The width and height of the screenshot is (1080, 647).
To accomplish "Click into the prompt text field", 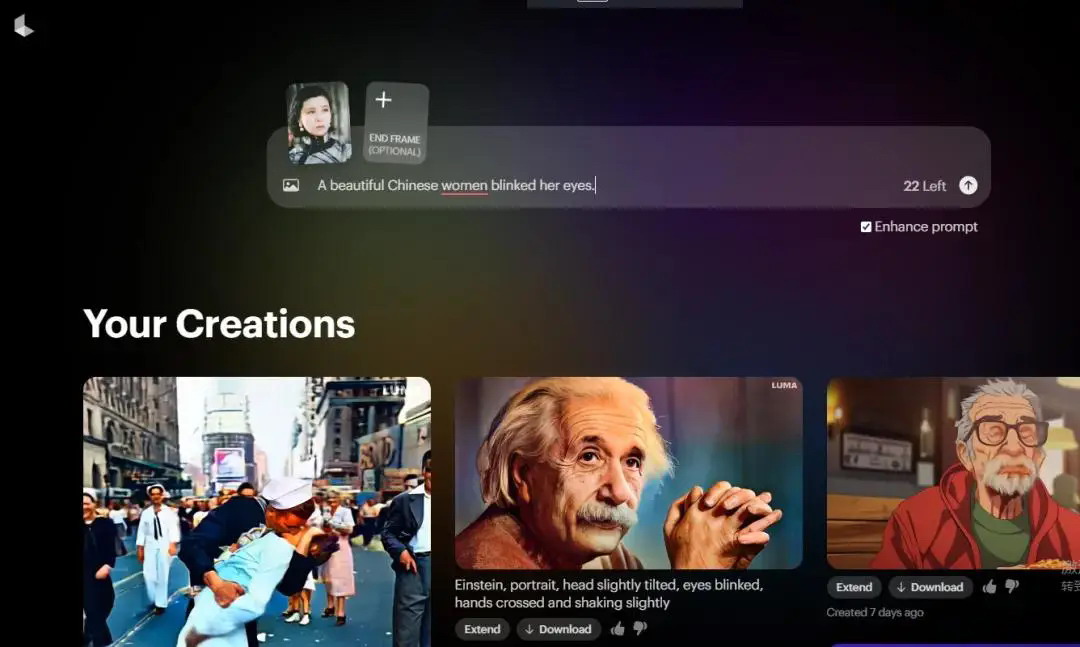I will click(x=600, y=185).
